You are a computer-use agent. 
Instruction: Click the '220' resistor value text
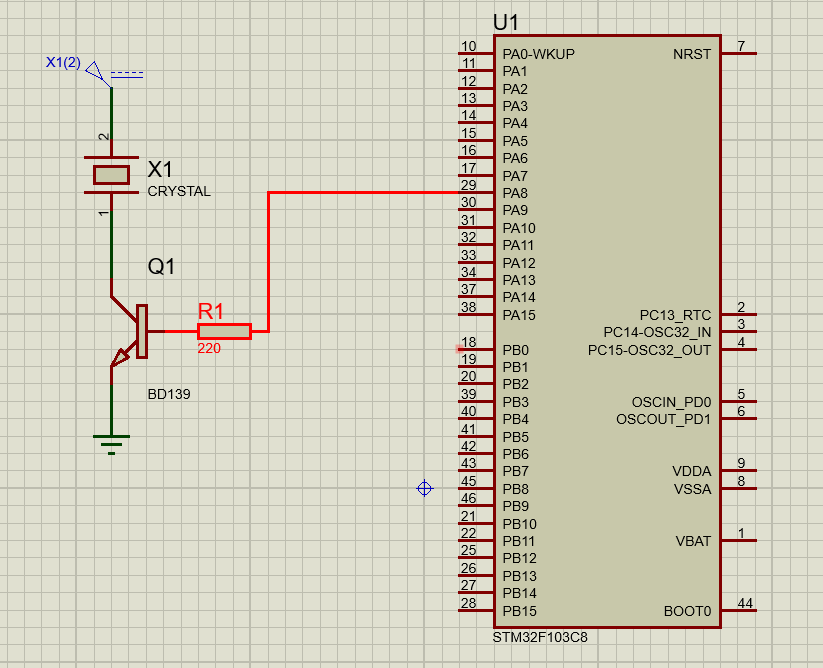(x=209, y=348)
